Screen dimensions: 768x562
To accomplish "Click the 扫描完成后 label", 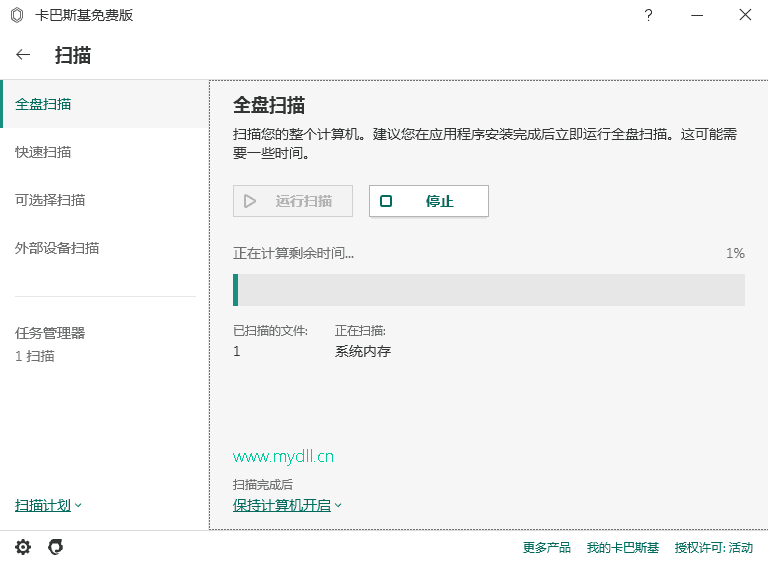I will tap(263, 485).
